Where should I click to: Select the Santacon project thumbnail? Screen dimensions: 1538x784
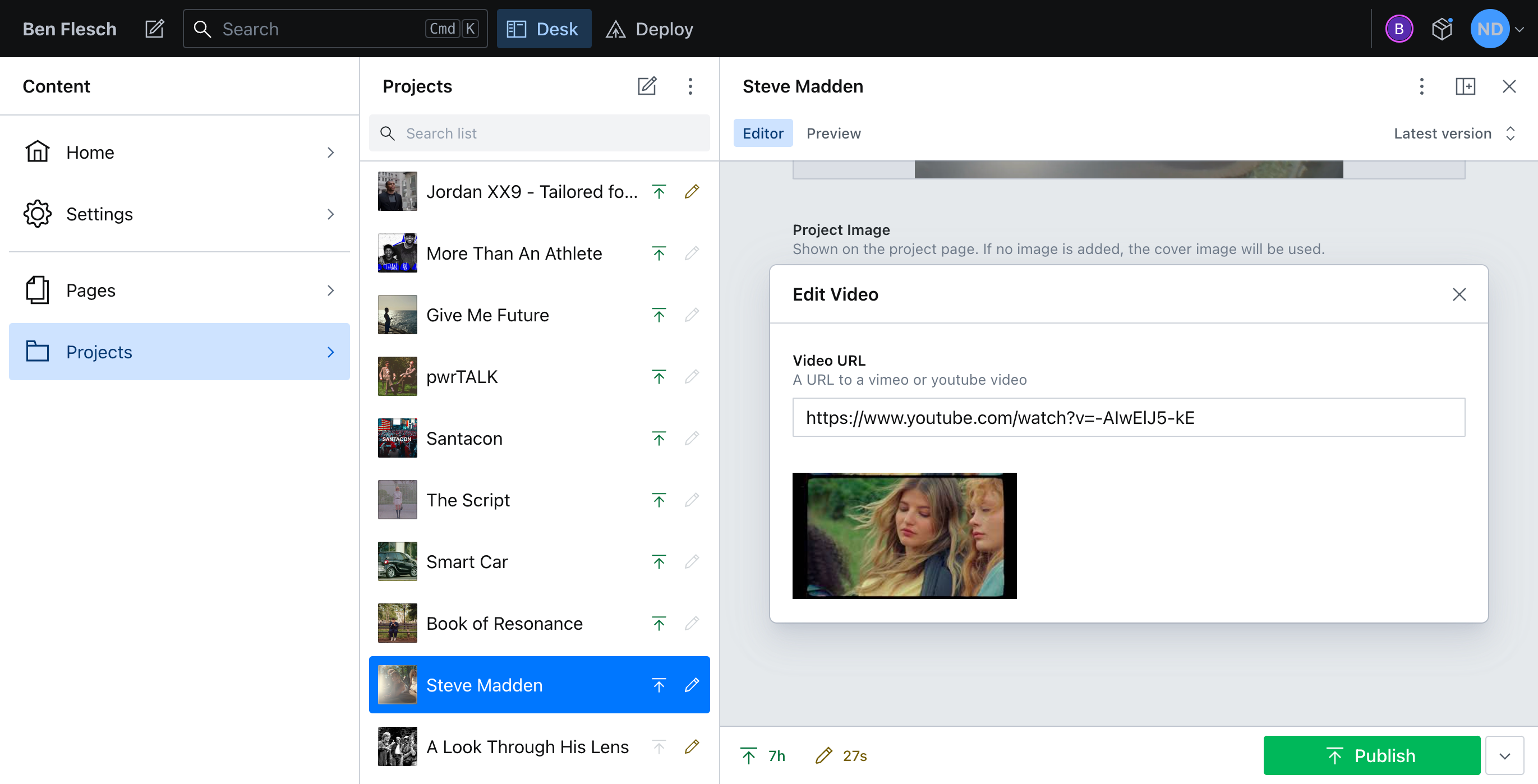pyautogui.click(x=397, y=439)
